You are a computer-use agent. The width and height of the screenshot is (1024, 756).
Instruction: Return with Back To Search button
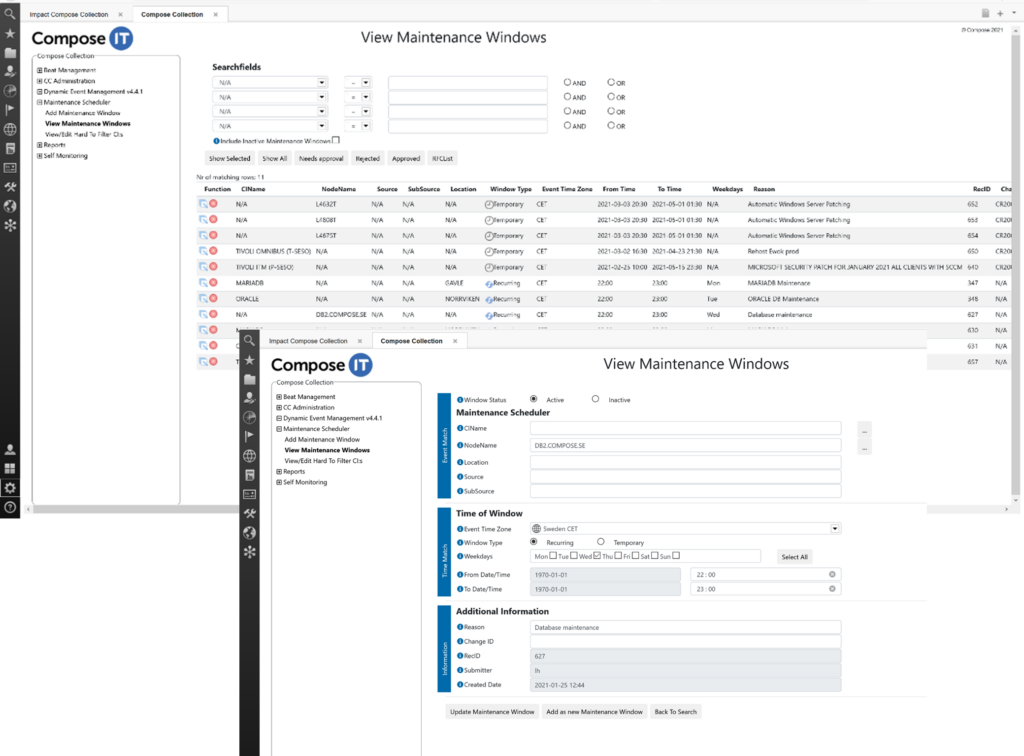[675, 712]
